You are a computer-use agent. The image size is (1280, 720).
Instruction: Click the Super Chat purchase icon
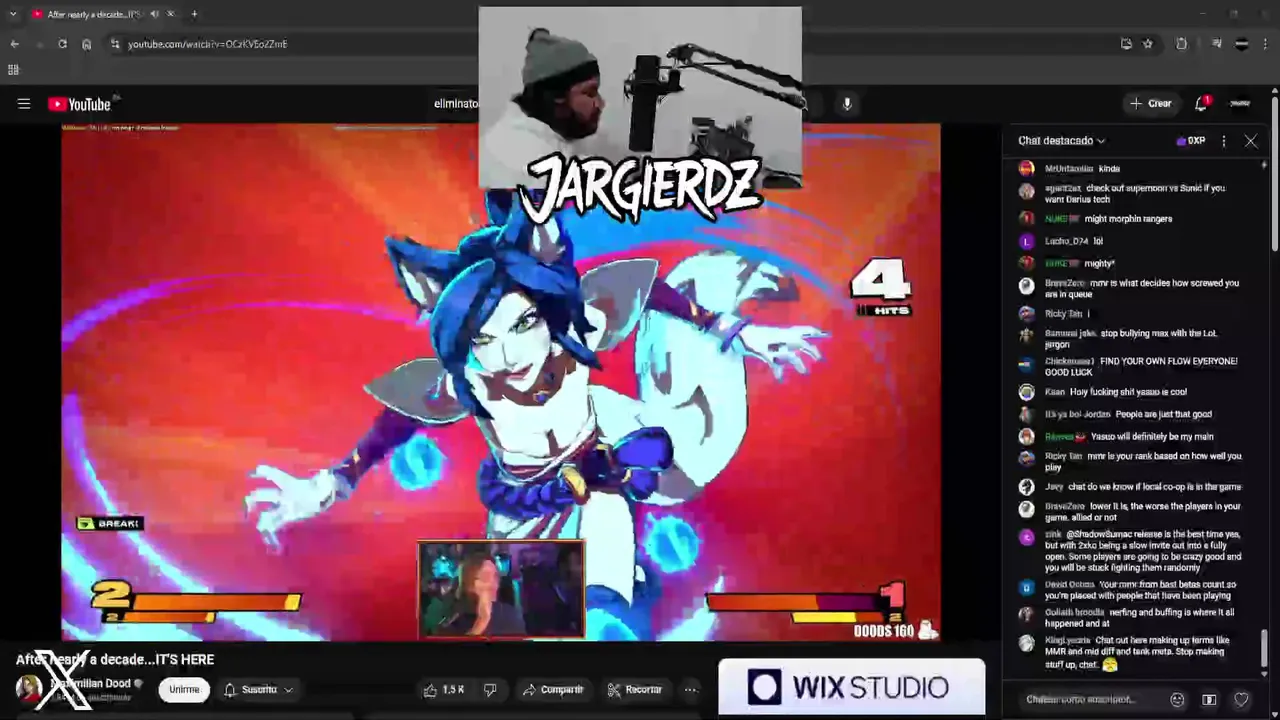[x=1209, y=700]
